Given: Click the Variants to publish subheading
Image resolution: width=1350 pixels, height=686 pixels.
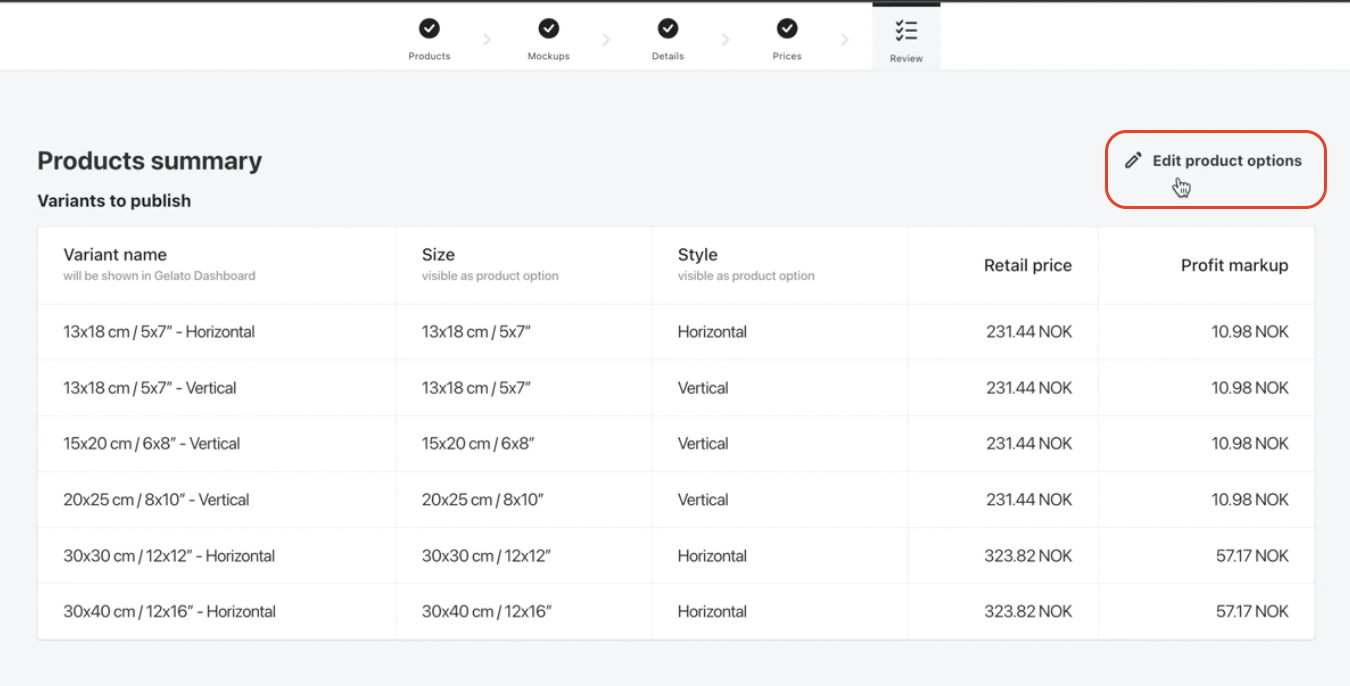Looking at the screenshot, I should [x=114, y=201].
